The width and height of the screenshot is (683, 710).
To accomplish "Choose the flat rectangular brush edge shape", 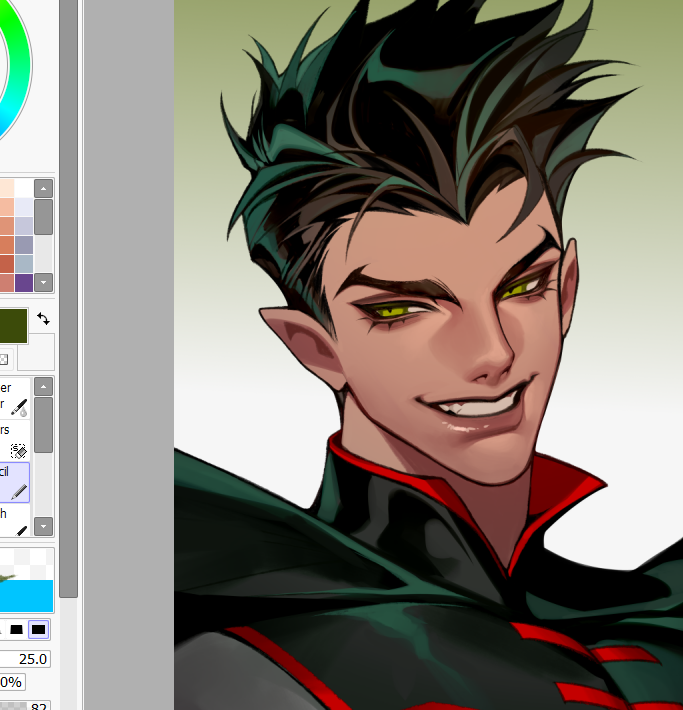I will 38,629.
